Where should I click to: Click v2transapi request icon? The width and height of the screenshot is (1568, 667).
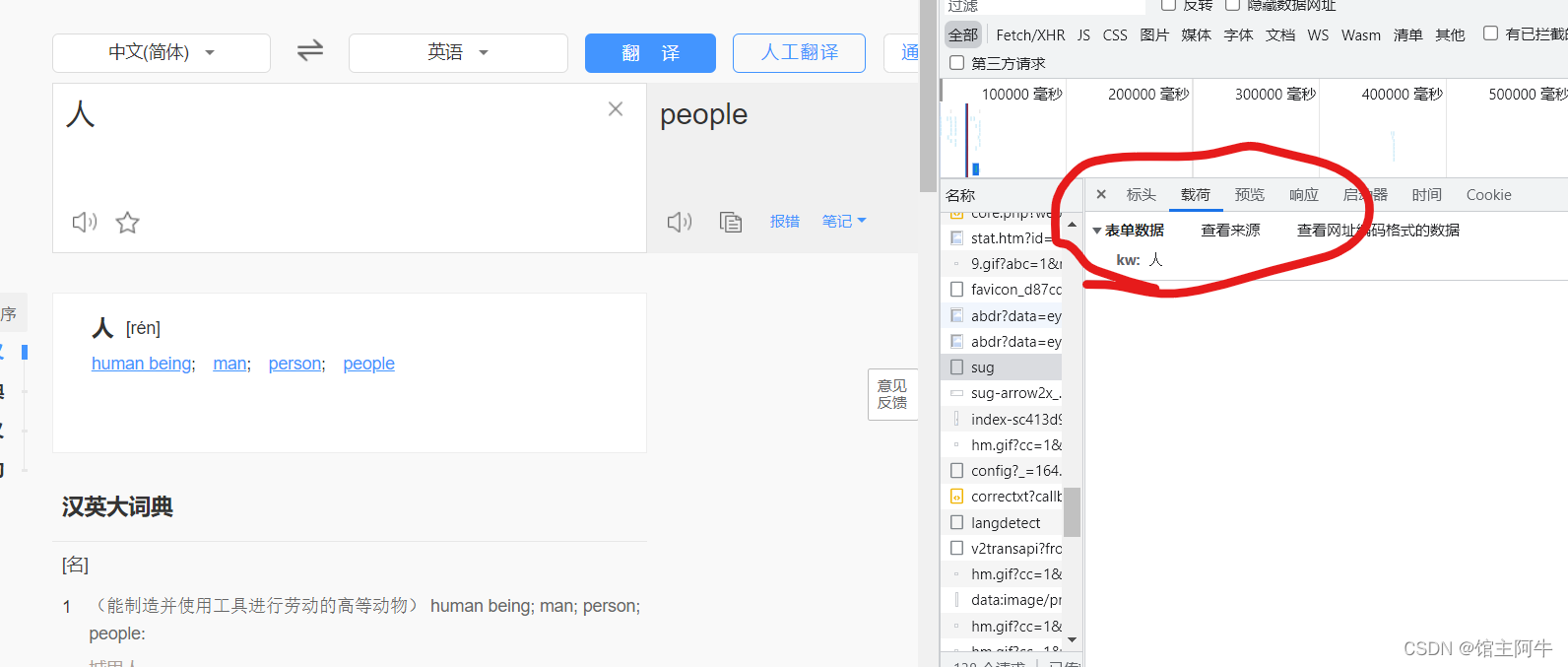[x=956, y=548]
